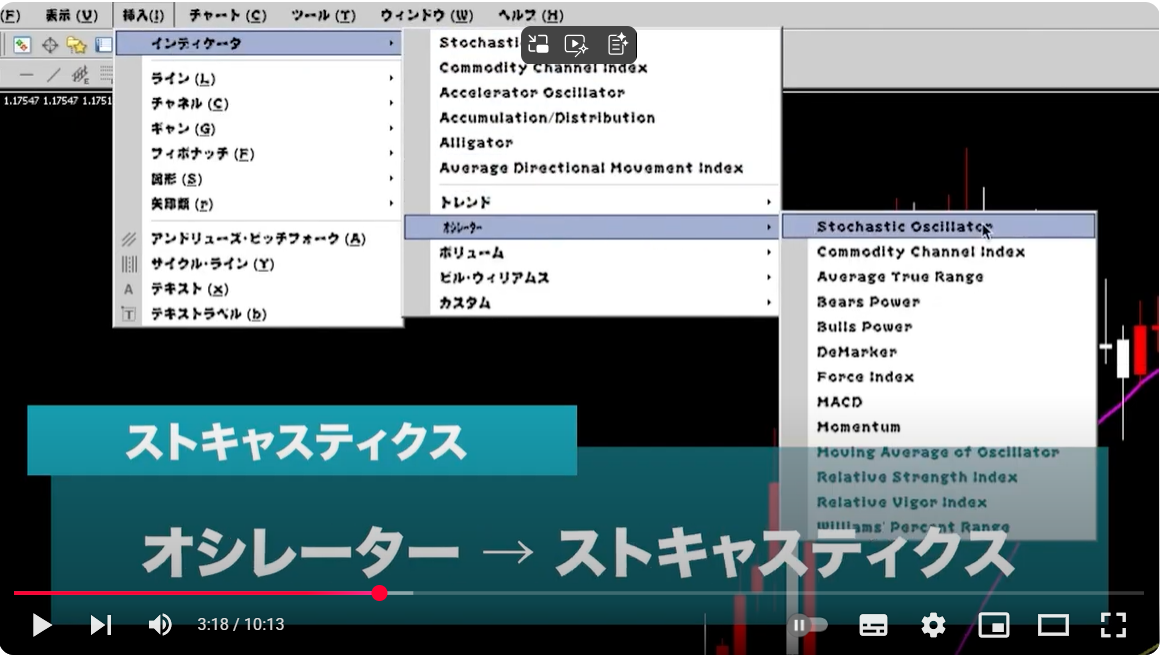
Task: Open the 挿入 (I) menu
Action: pyautogui.click(x=142, y=15)
